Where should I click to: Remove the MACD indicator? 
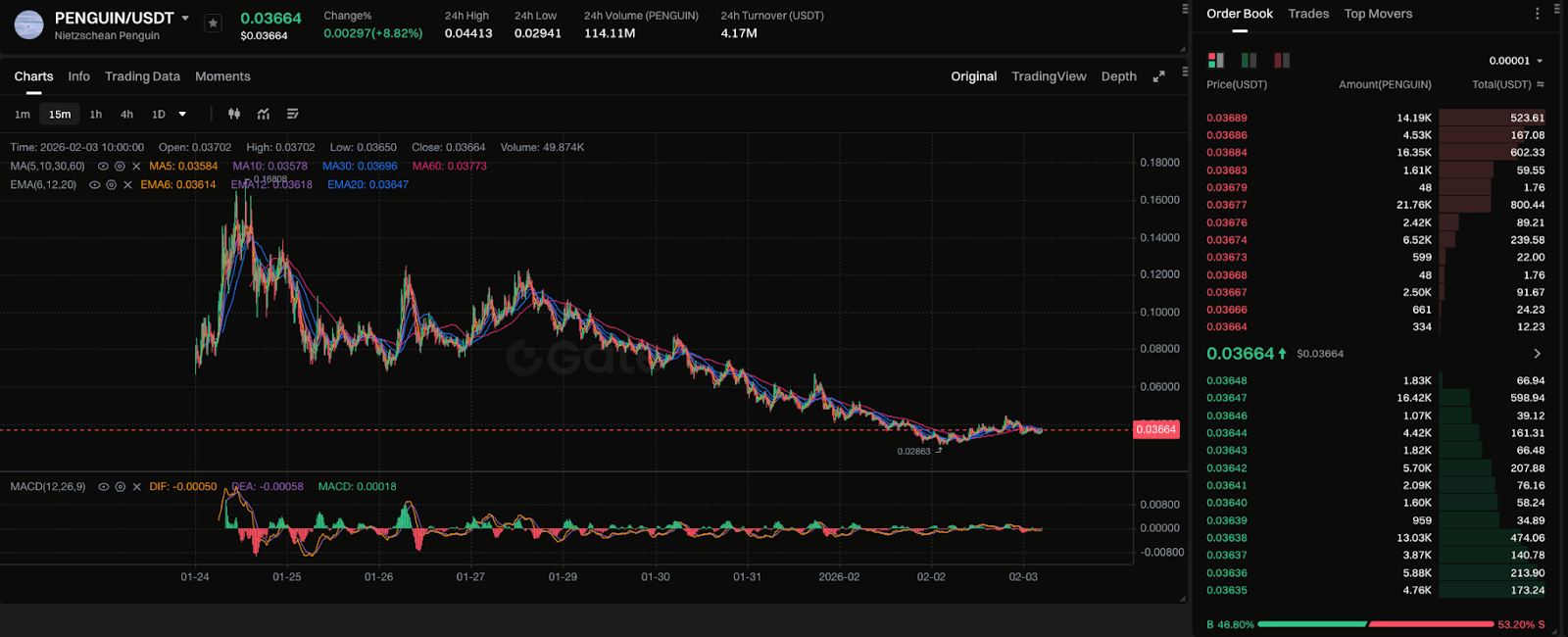136,487
